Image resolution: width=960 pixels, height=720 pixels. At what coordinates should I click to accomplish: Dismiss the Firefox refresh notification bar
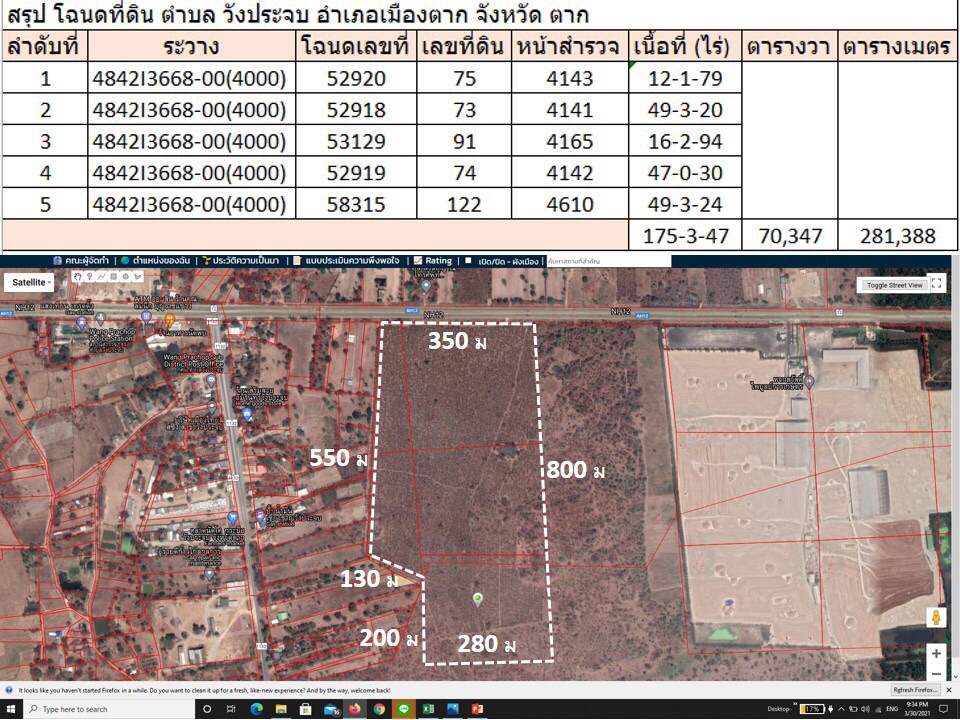point(949,690)
